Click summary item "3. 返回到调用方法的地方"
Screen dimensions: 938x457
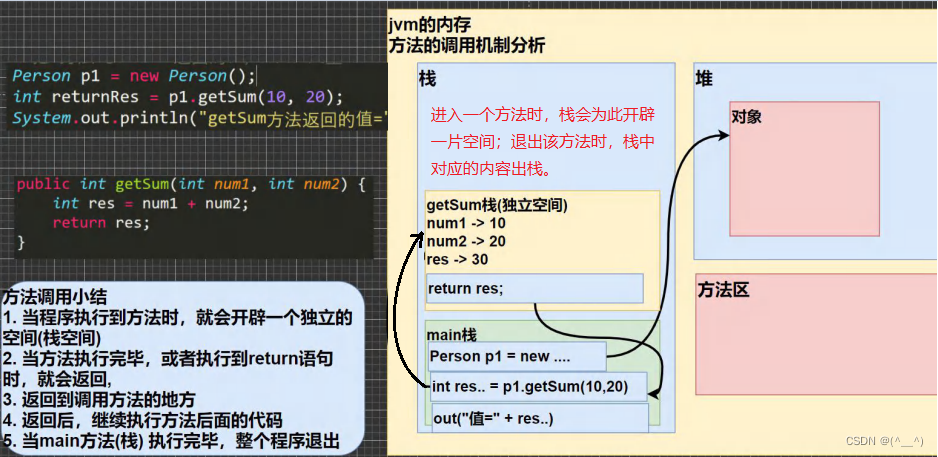point(99,400)
